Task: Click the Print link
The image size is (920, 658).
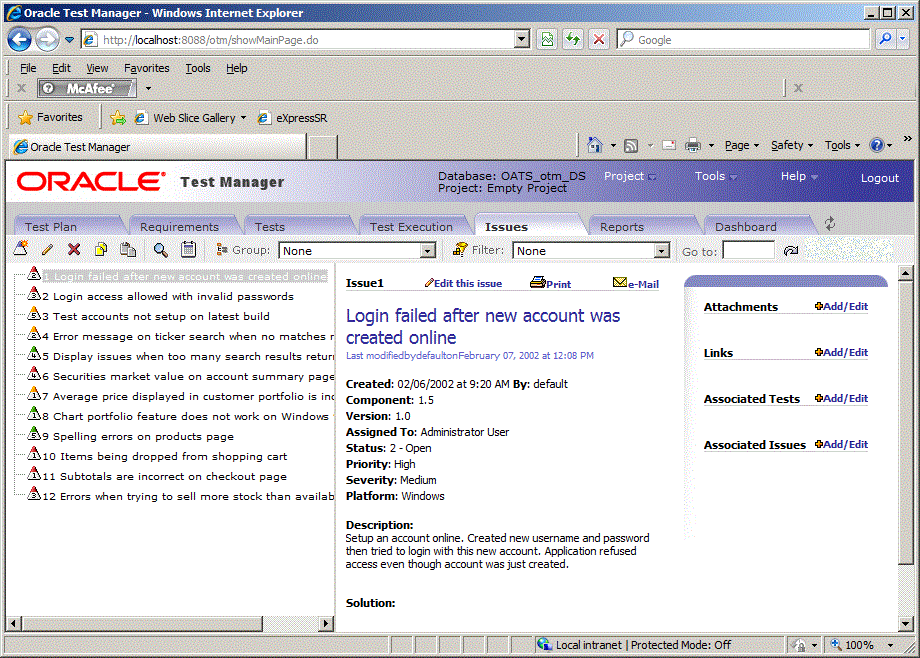Action: [550, 284]
